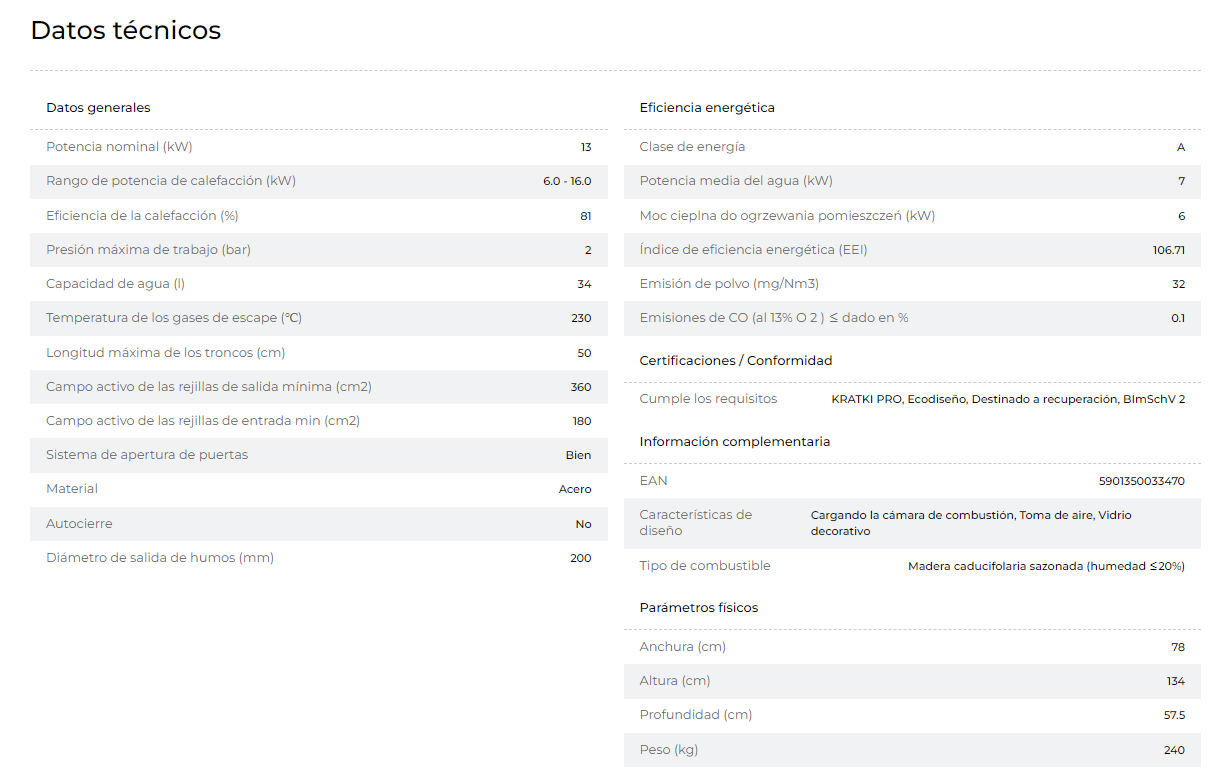1215x775 pixels.
Task: Click 'Índice de eficiencia energética (EEI)'
Action: (x=754, y=250)
